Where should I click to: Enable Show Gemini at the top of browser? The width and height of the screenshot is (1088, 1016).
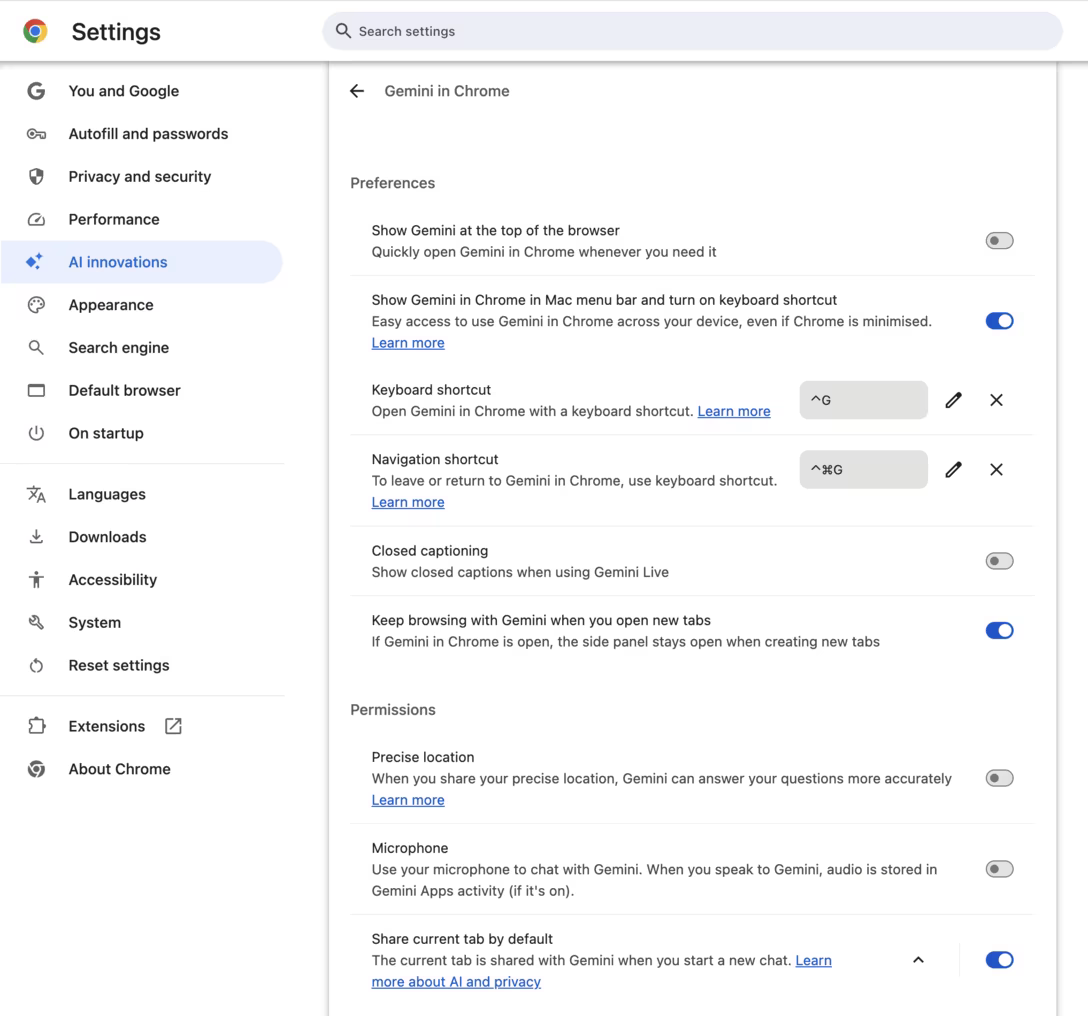click(x=999, y=241)
